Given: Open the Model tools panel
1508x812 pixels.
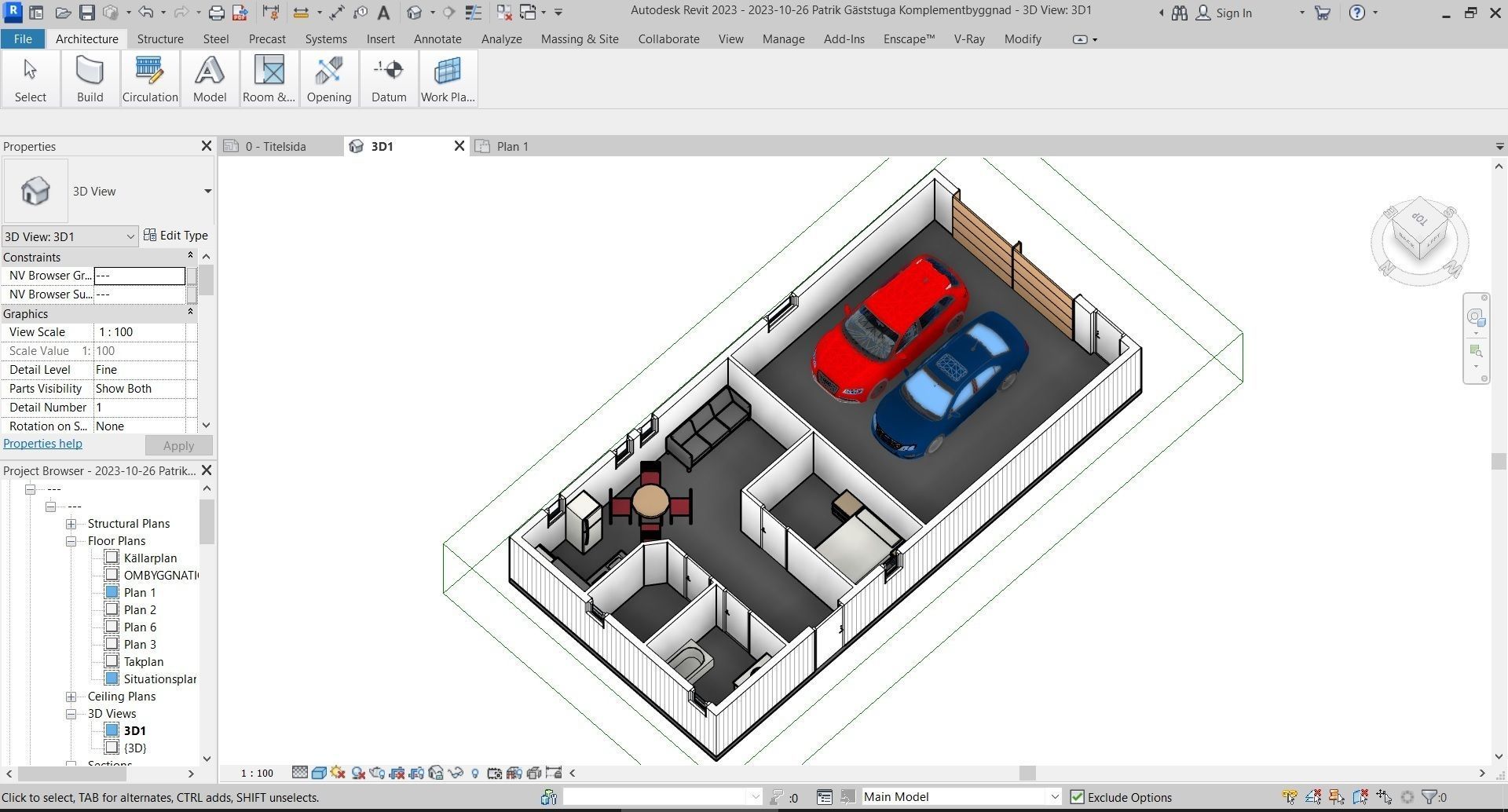Looking at the screenshot, I should [210, 79].
